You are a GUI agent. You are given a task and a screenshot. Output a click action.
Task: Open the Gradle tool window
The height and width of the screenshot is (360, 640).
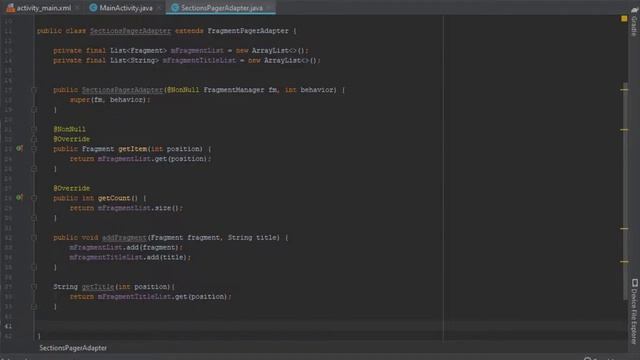tap(634, 21)
